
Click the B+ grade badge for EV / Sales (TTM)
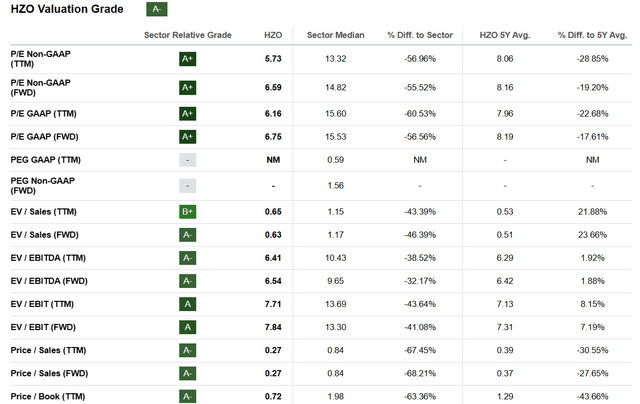(187, 212)
